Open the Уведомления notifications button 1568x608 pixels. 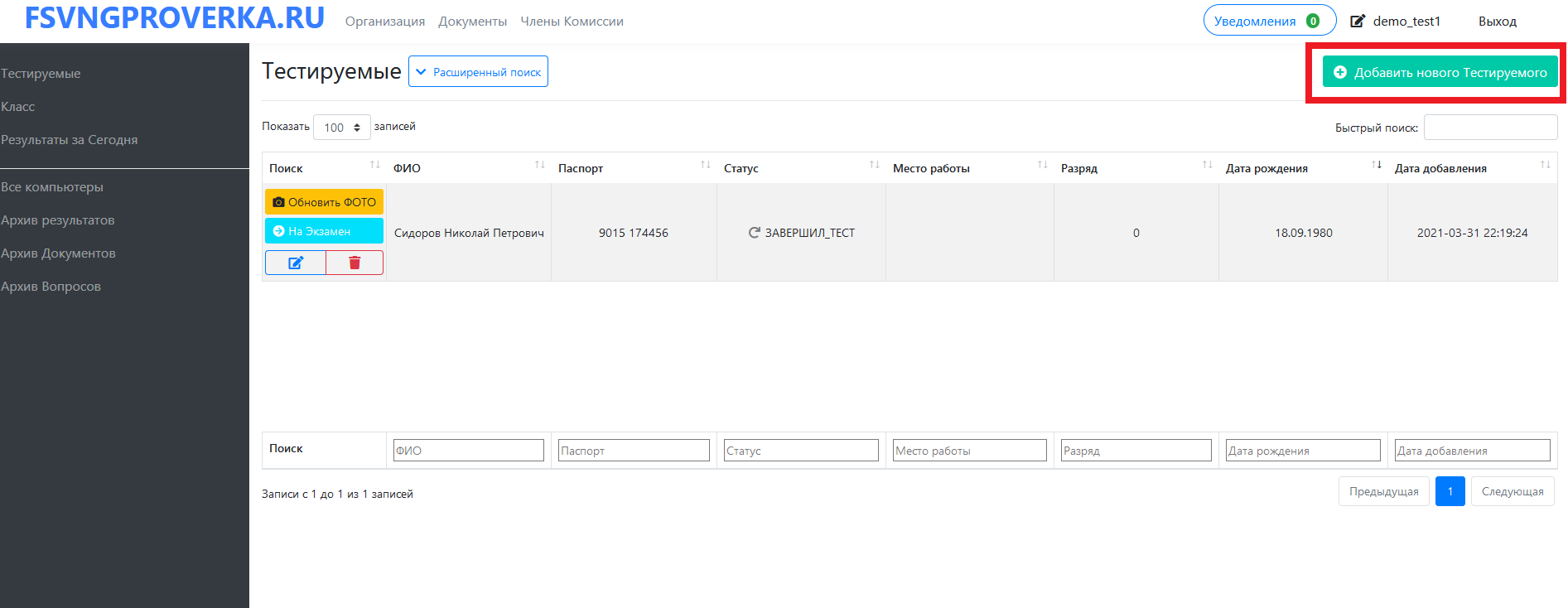point(1268,22)
